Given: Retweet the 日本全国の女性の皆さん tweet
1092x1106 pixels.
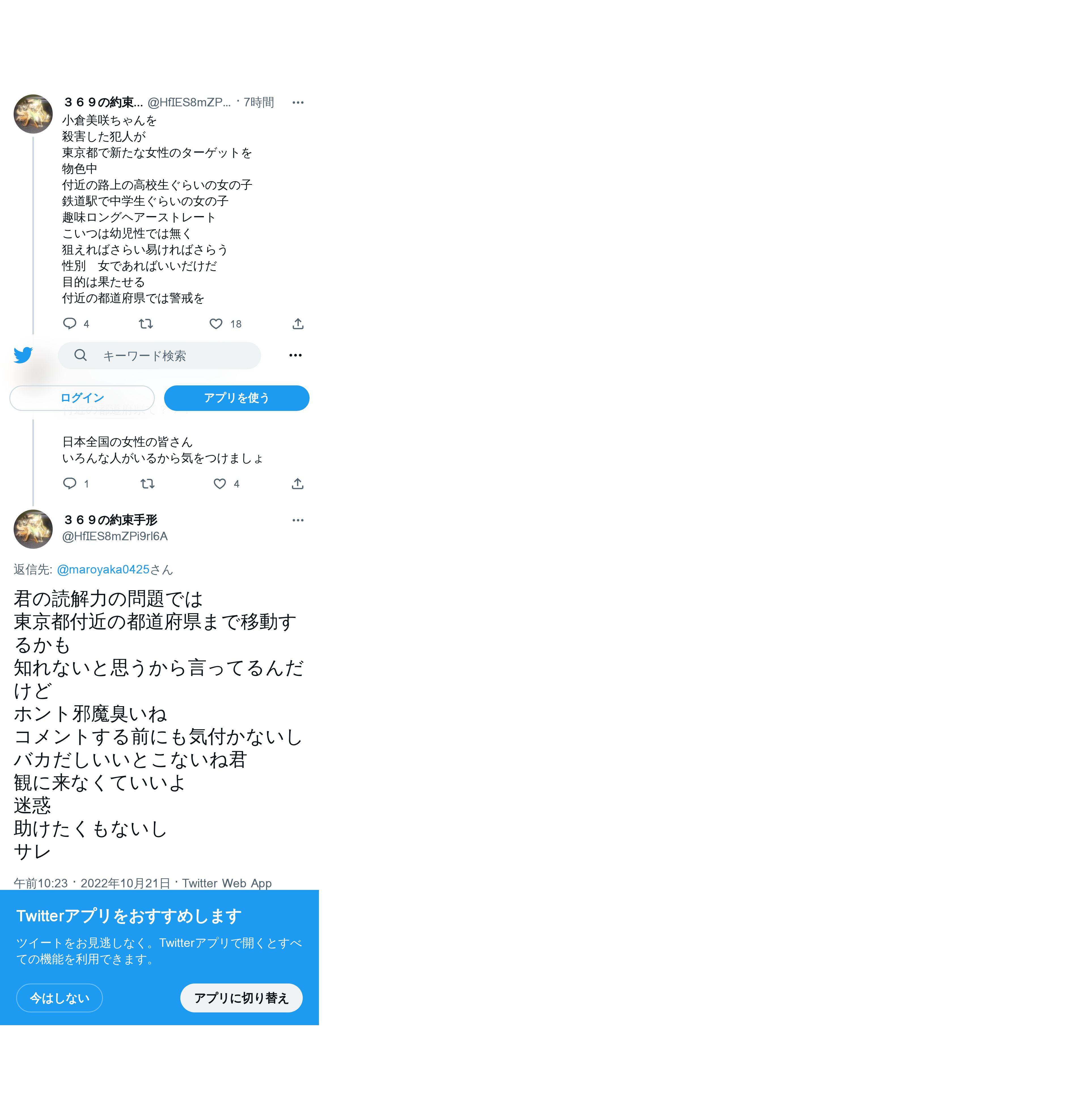Looking at the screenshot, I should 148,484.
